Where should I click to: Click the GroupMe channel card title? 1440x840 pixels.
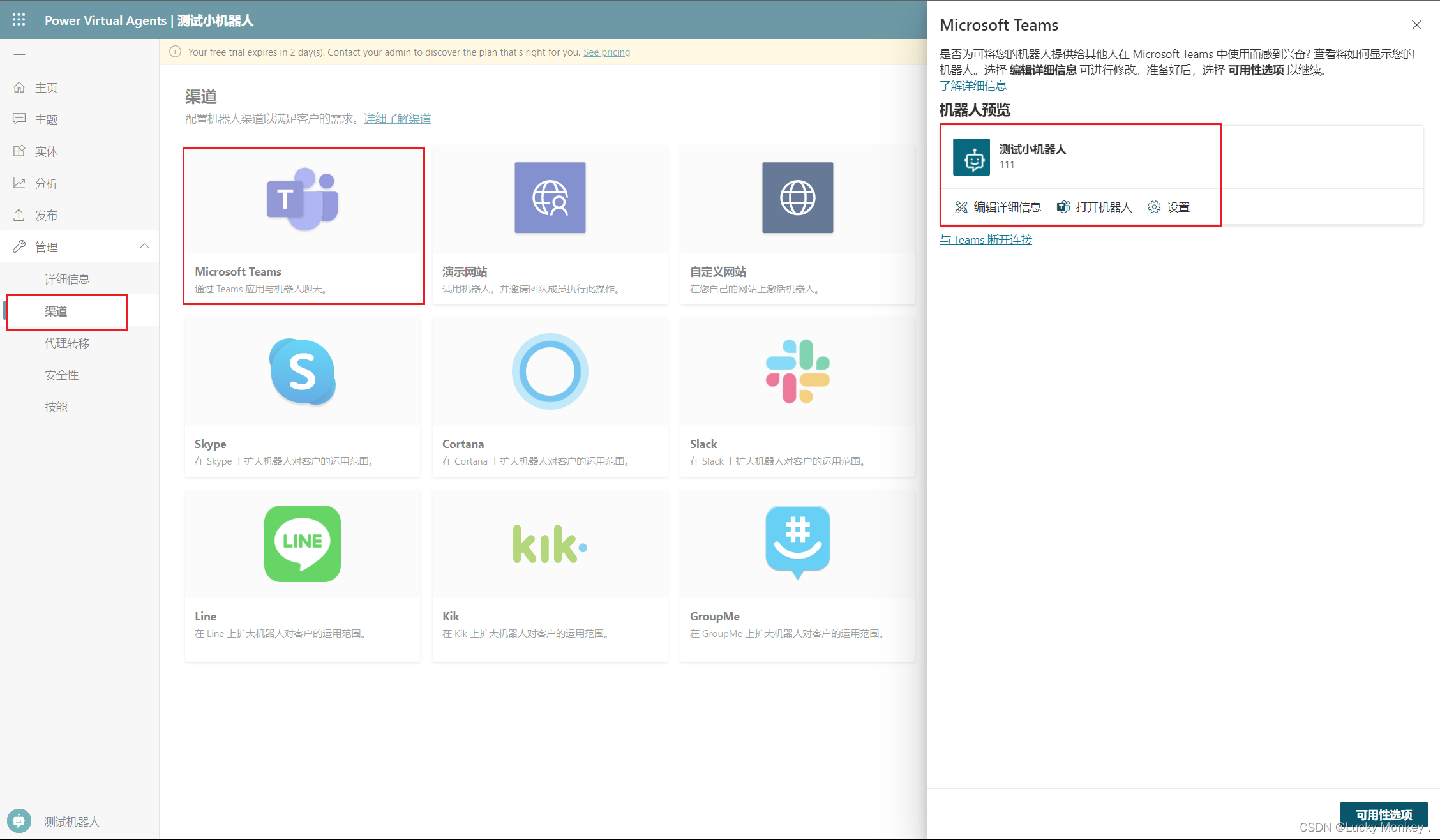715,617
